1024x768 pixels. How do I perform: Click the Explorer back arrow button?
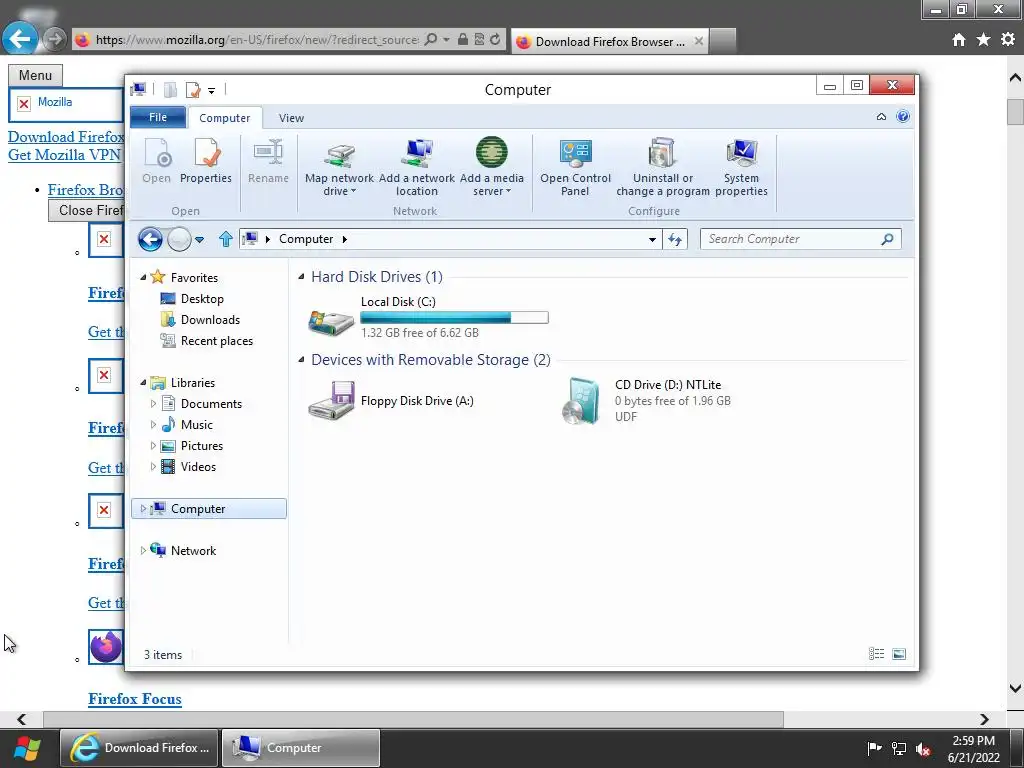point(150,240)
